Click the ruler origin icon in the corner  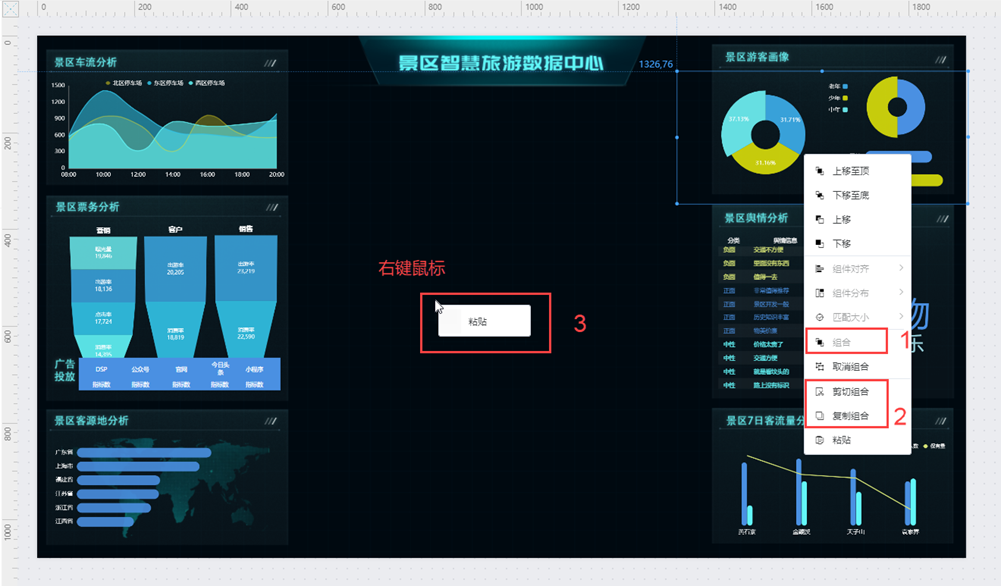tap(10, 8)
